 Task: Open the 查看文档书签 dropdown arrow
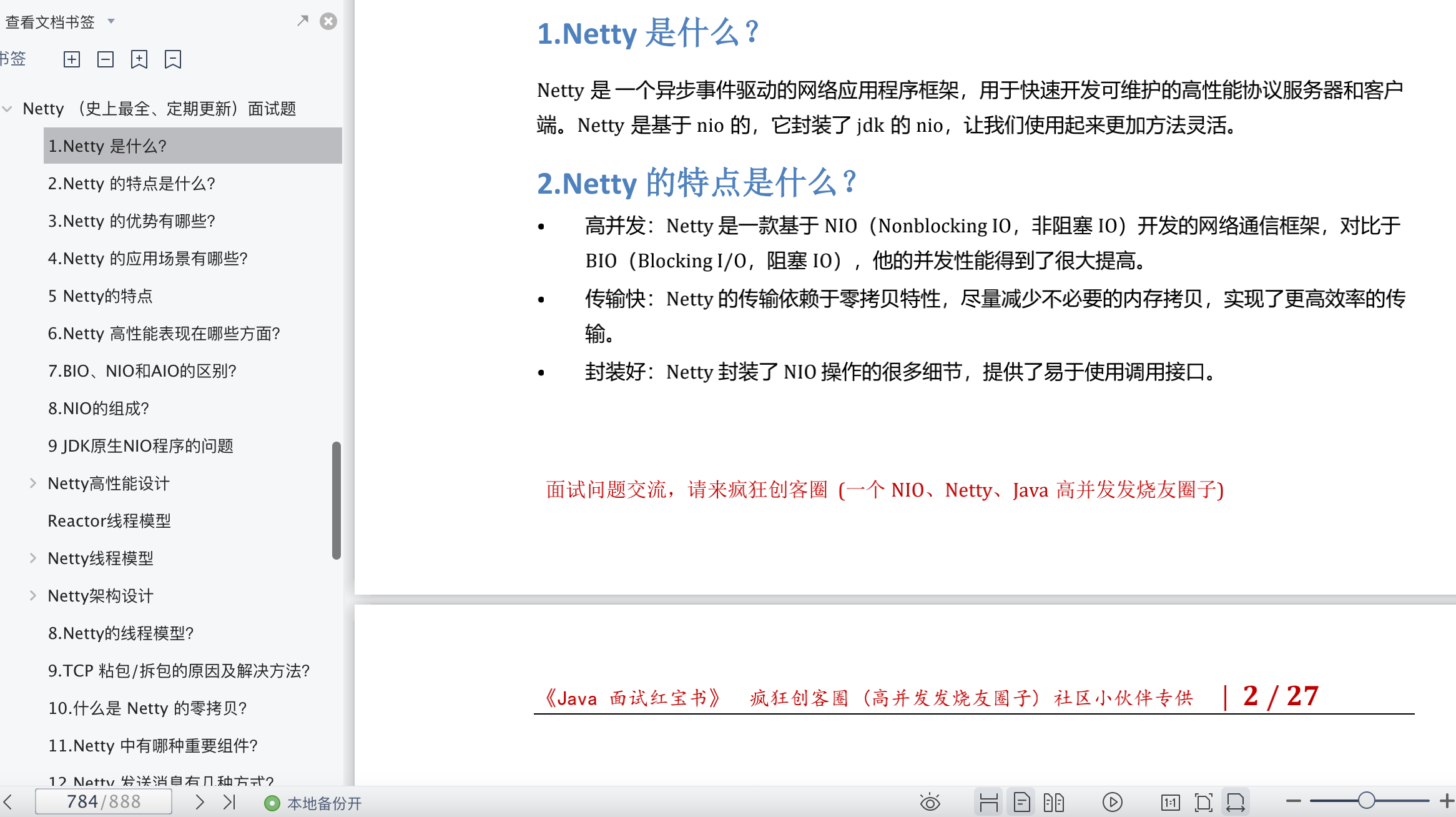tap(111, 21)
